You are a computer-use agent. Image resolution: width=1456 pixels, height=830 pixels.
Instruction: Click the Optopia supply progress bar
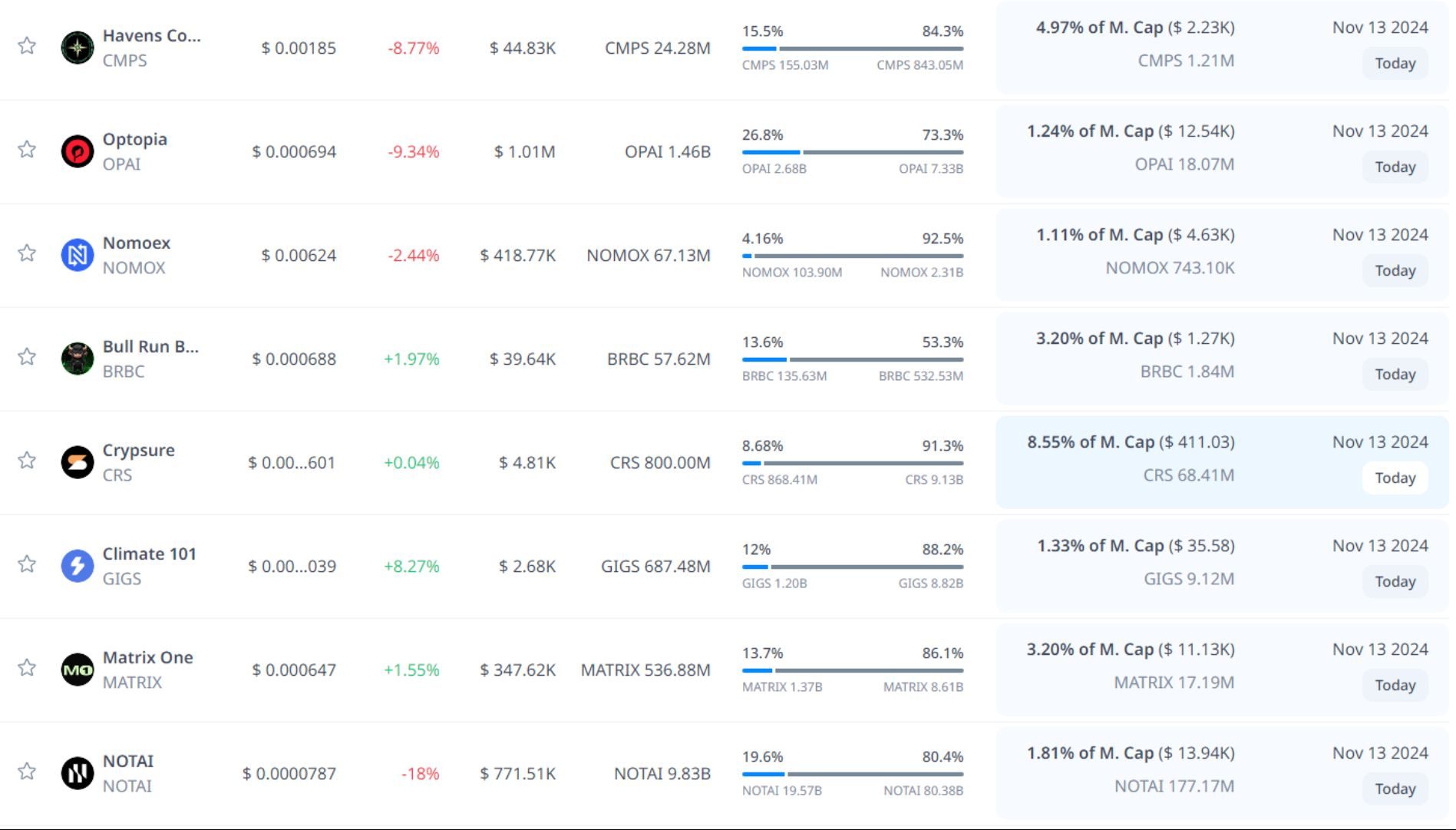[852, 152]
